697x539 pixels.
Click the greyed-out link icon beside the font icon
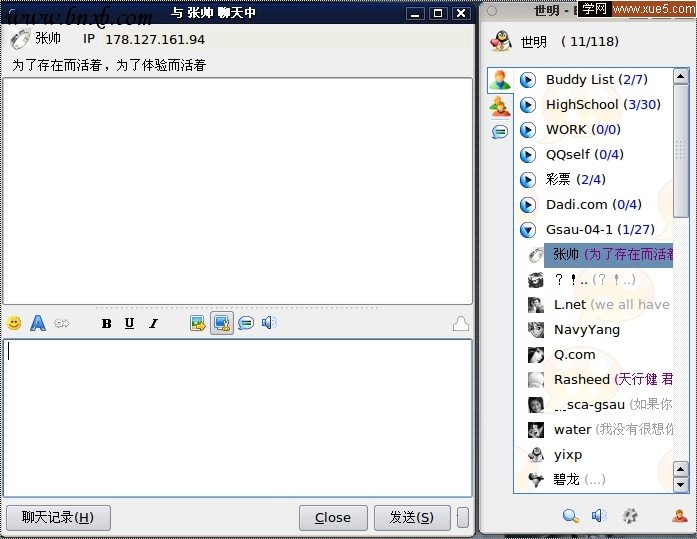[x=62, y=323]
